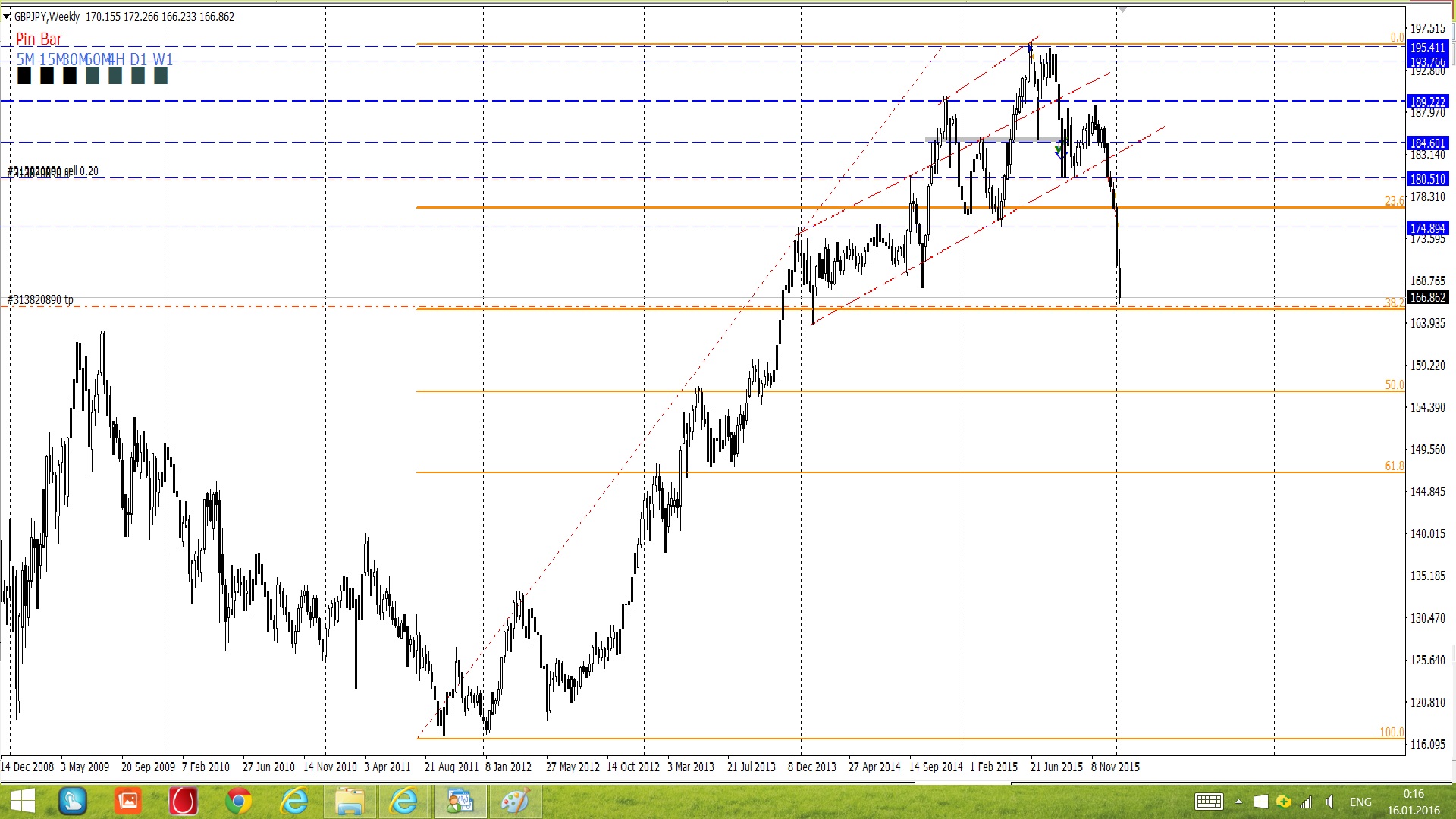
Task: Select the Fibonacci 23.6 level label
Action: pyautogui.click(x=1395, y=201)
